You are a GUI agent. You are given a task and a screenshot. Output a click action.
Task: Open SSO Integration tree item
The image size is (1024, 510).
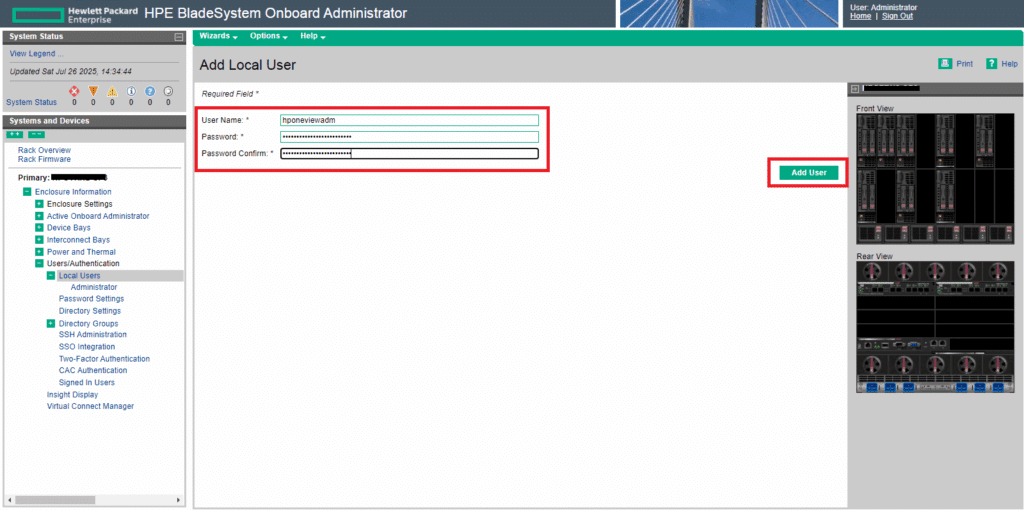[x=87, y=347]
